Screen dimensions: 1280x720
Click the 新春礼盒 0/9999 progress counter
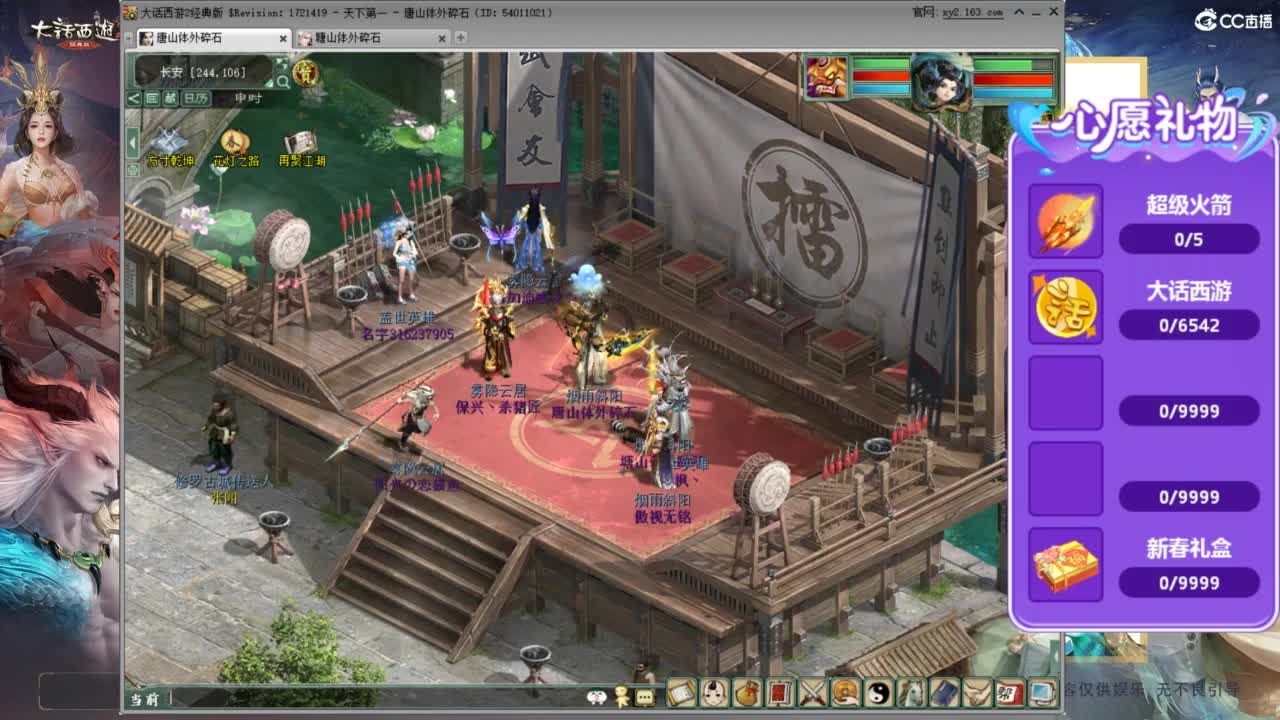coord(1189,583)
